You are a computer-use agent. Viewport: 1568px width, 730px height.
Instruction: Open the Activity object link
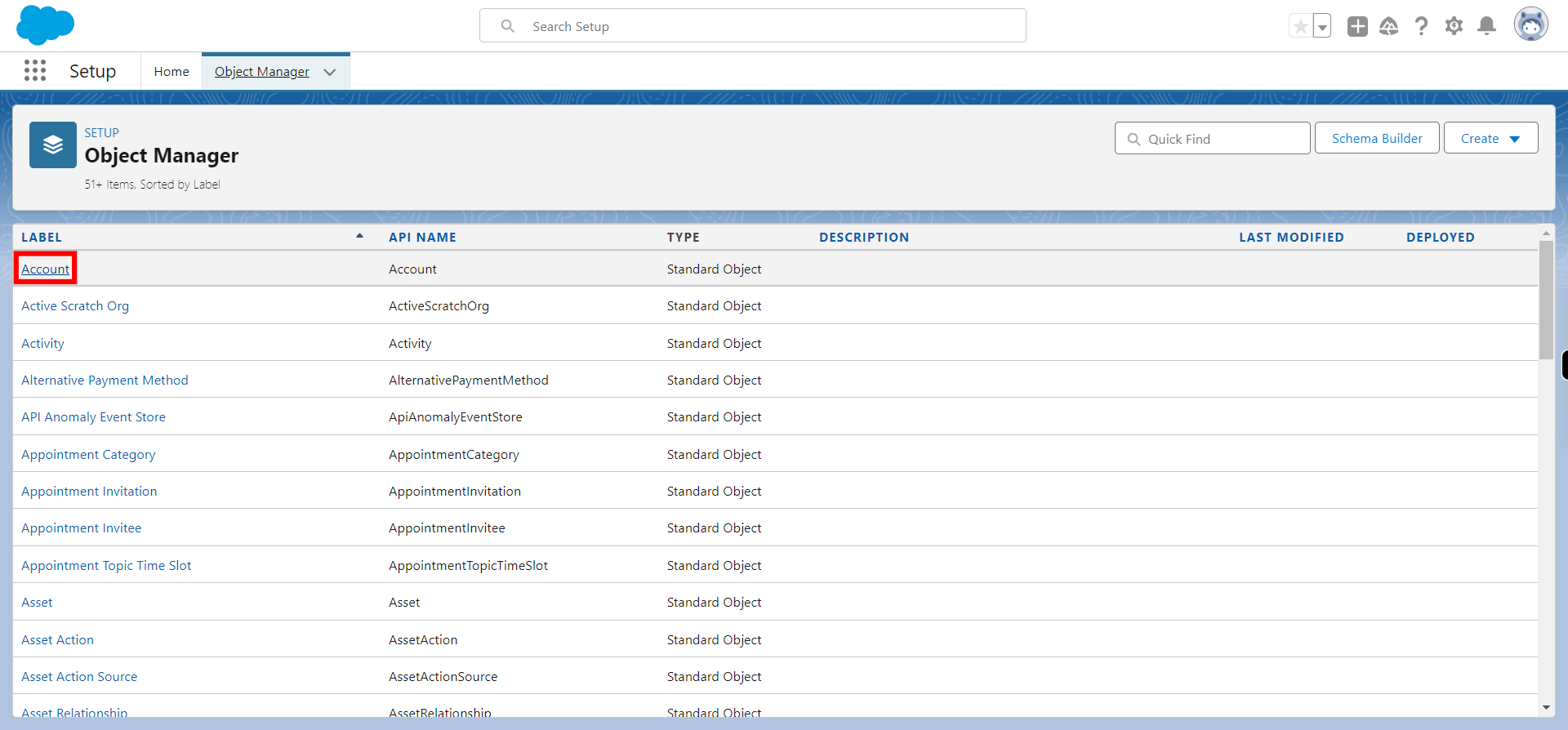(42, 344)
